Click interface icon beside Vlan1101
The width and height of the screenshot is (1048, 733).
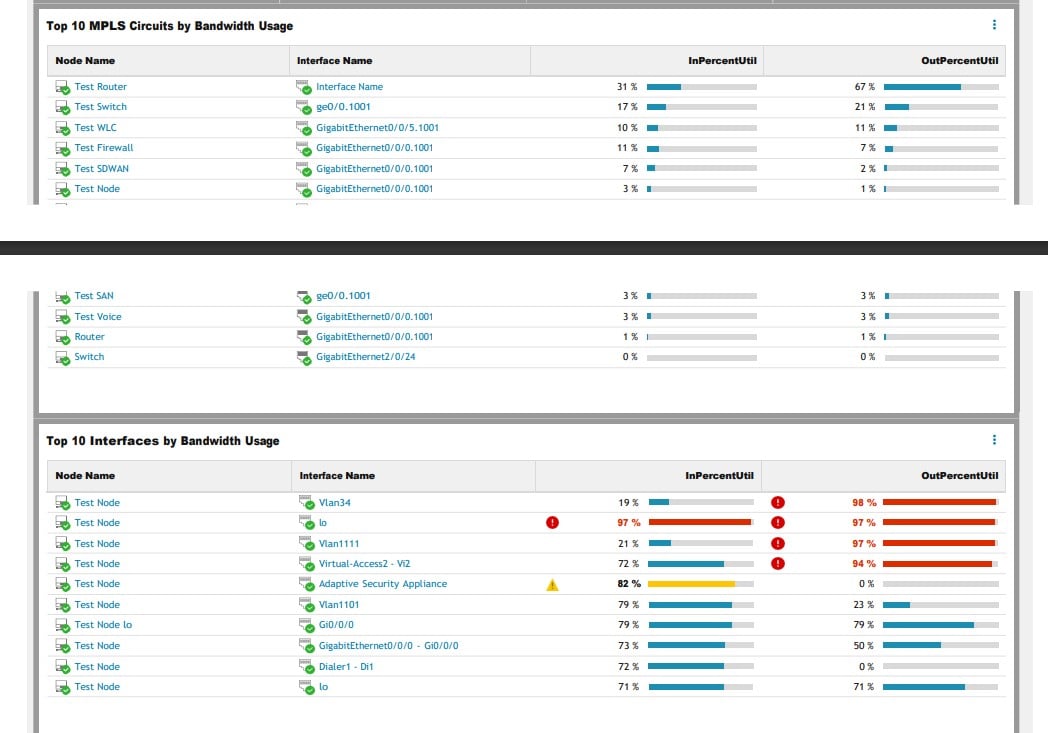[306, 605]
